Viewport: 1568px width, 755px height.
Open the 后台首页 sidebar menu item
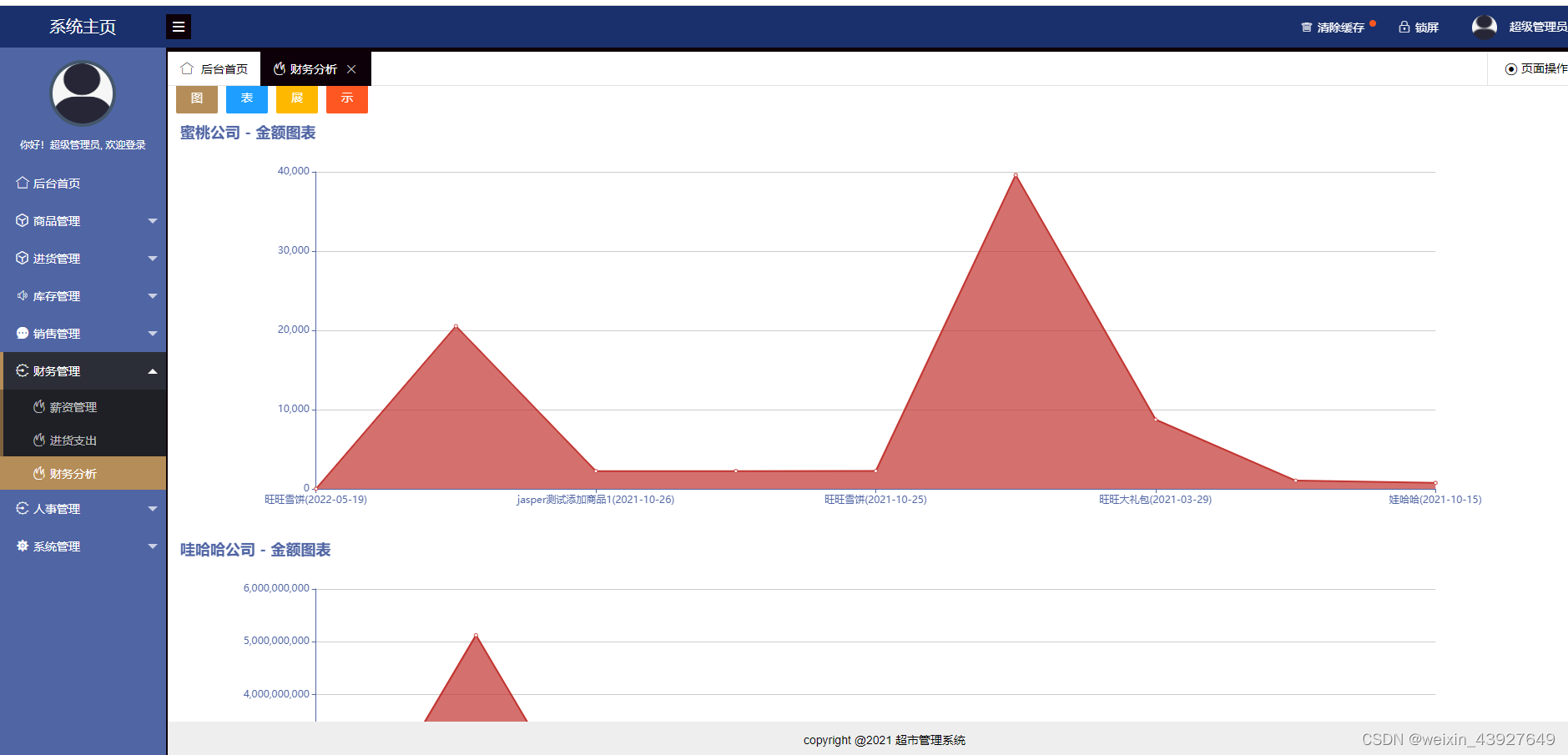(83, 184)
